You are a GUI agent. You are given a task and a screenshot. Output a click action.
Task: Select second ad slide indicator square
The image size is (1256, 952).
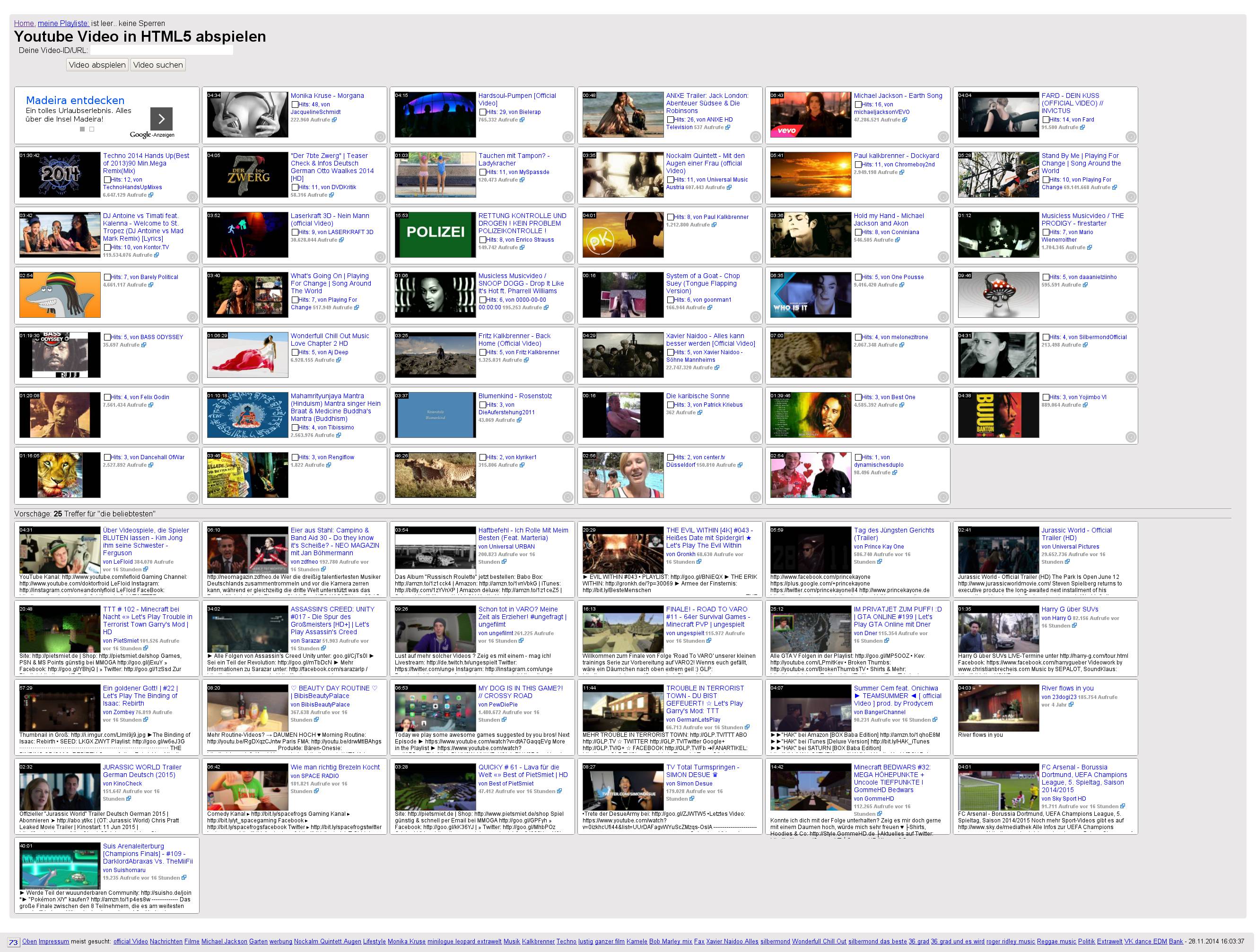(92, 130)
